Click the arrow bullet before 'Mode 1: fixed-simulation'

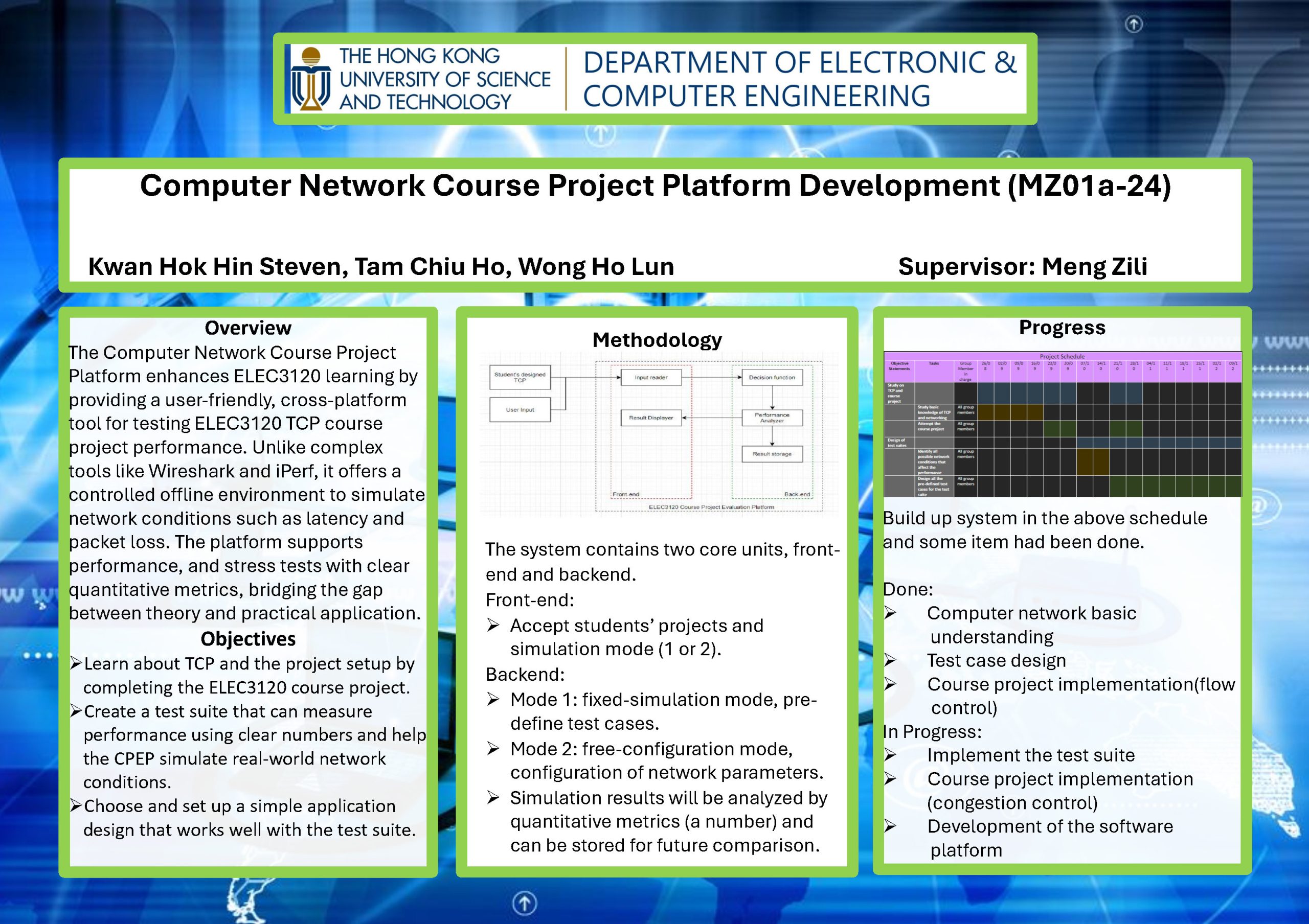pos(493,700)
